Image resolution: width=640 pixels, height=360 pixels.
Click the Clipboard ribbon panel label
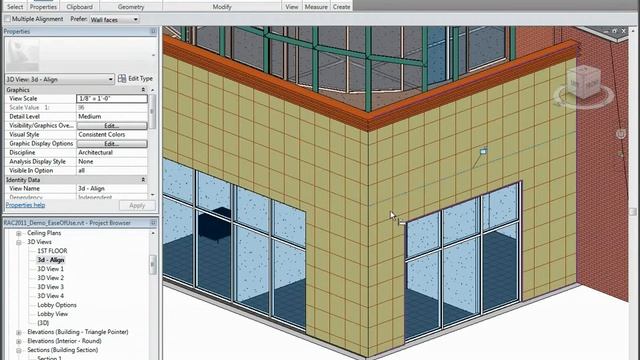tap(79, 7)
